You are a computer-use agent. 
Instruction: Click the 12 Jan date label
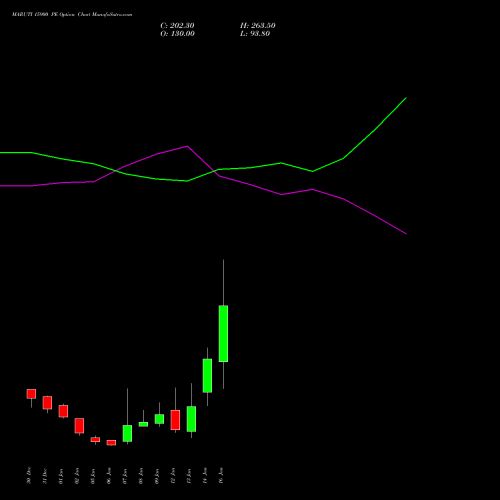coord(173,476)
